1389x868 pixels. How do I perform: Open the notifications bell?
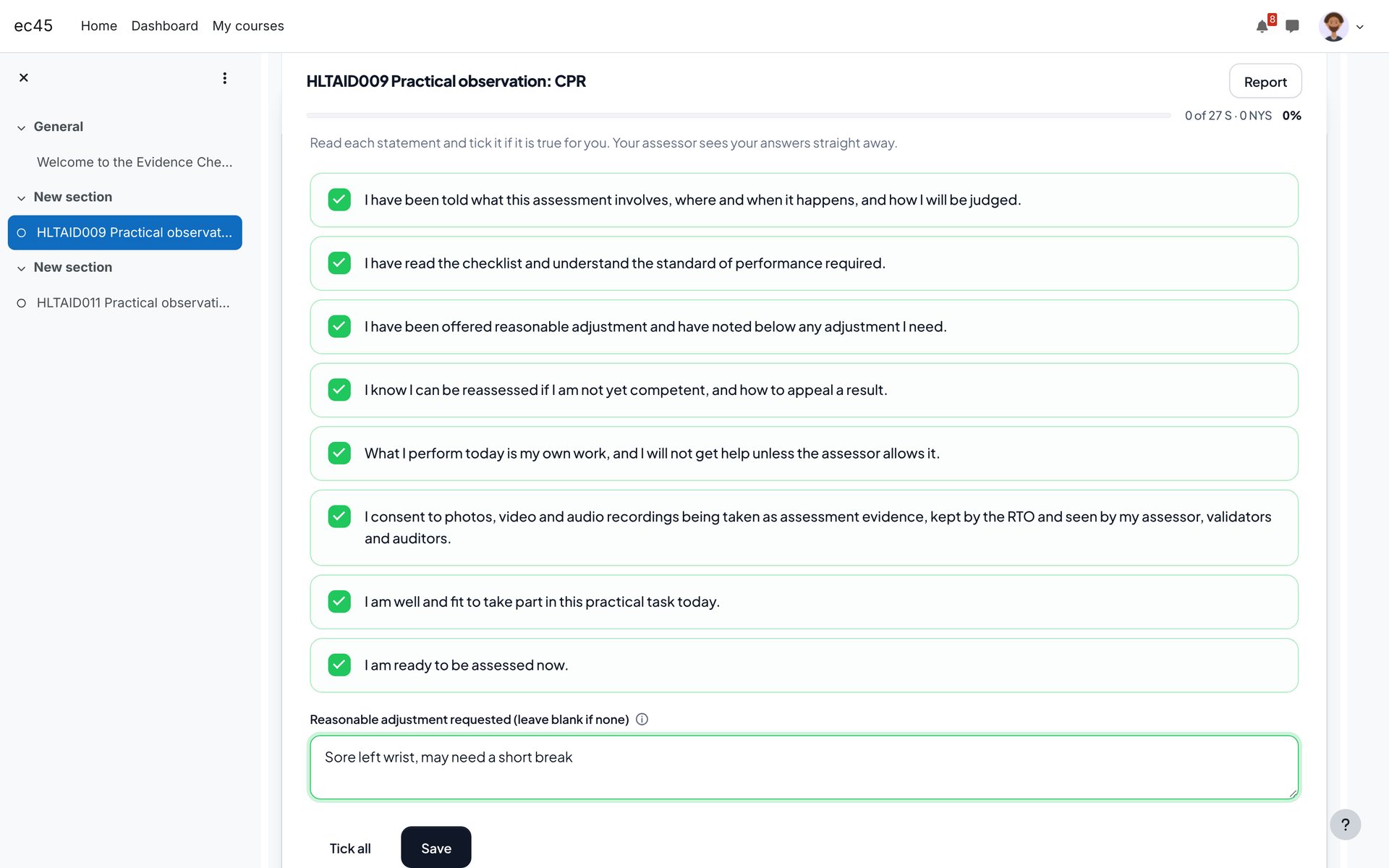point(1262,27)
